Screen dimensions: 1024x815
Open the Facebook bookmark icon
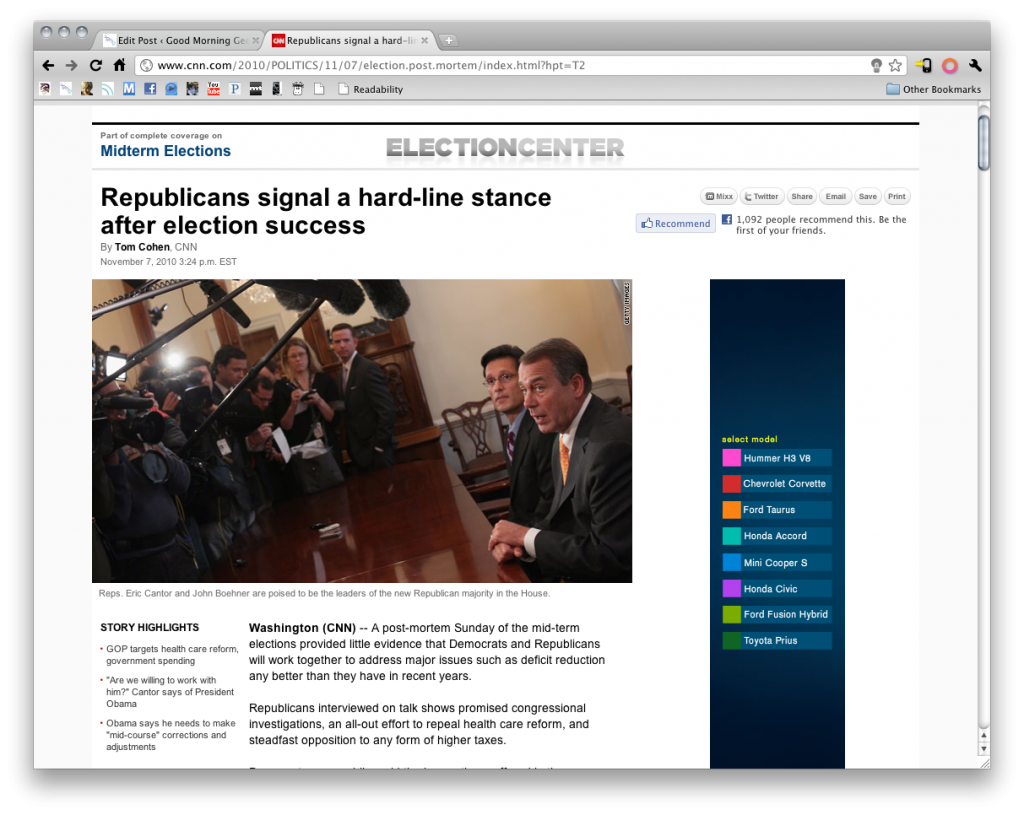point(150,89)
